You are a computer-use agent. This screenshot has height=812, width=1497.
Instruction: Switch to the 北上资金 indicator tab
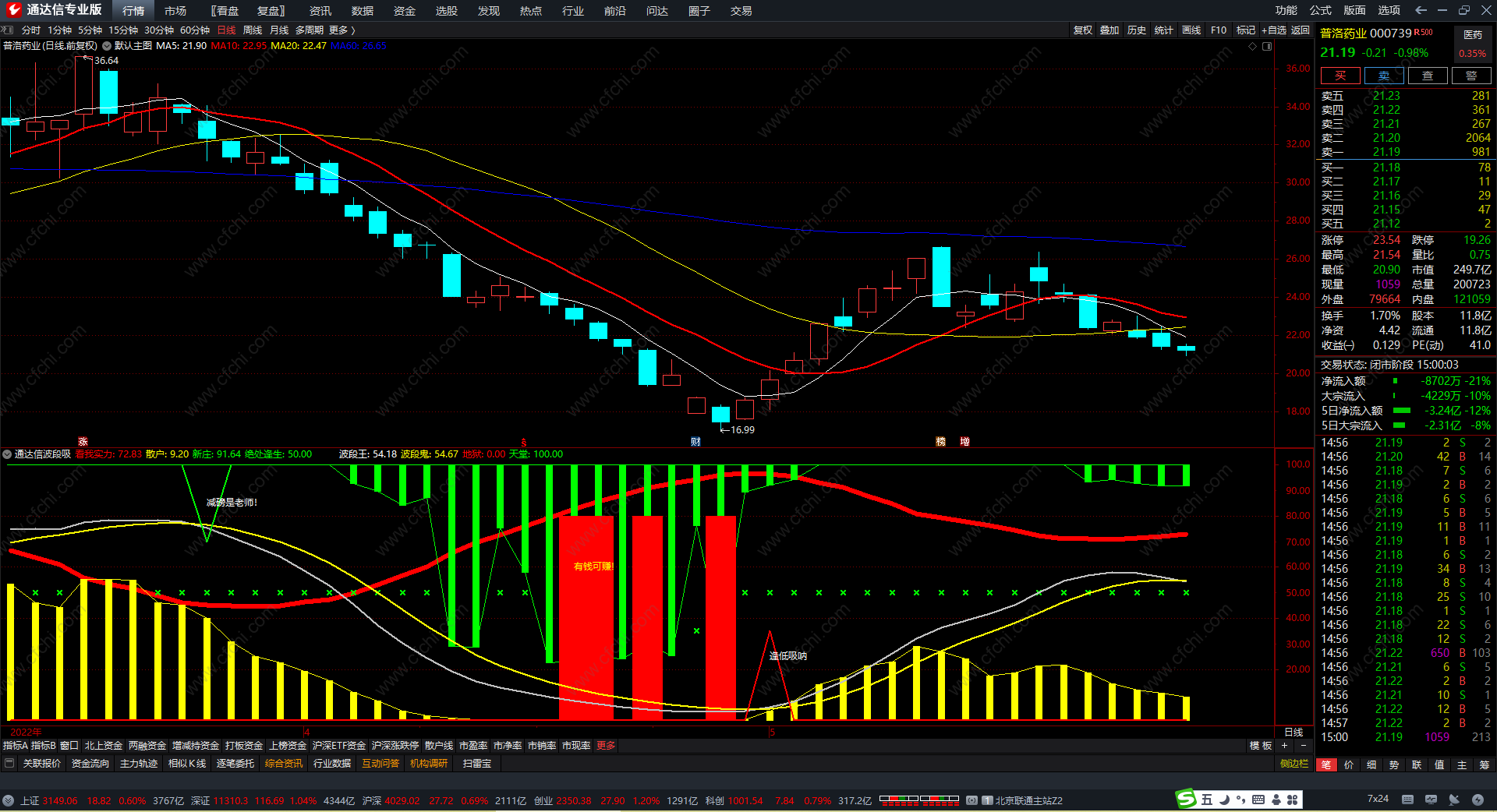104,746
